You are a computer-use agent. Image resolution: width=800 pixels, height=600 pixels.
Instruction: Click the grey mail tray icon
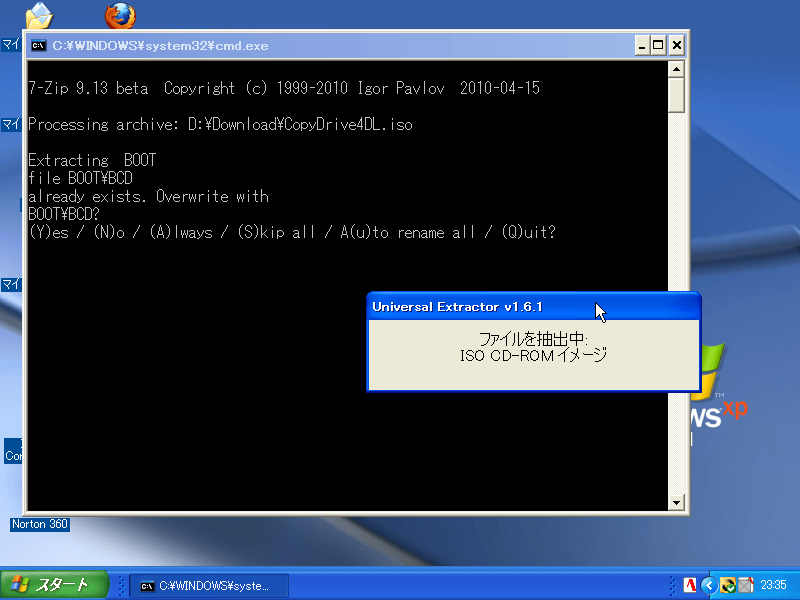tap(745, 585)
